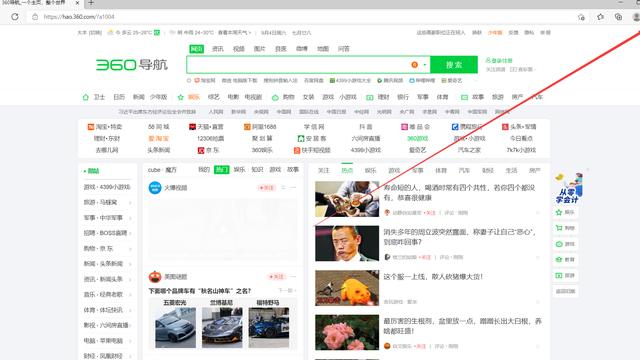Click the collections icon in browser toolbar
Image resolution: width=640 pixels, height=360 pixels.
[618, 17]
